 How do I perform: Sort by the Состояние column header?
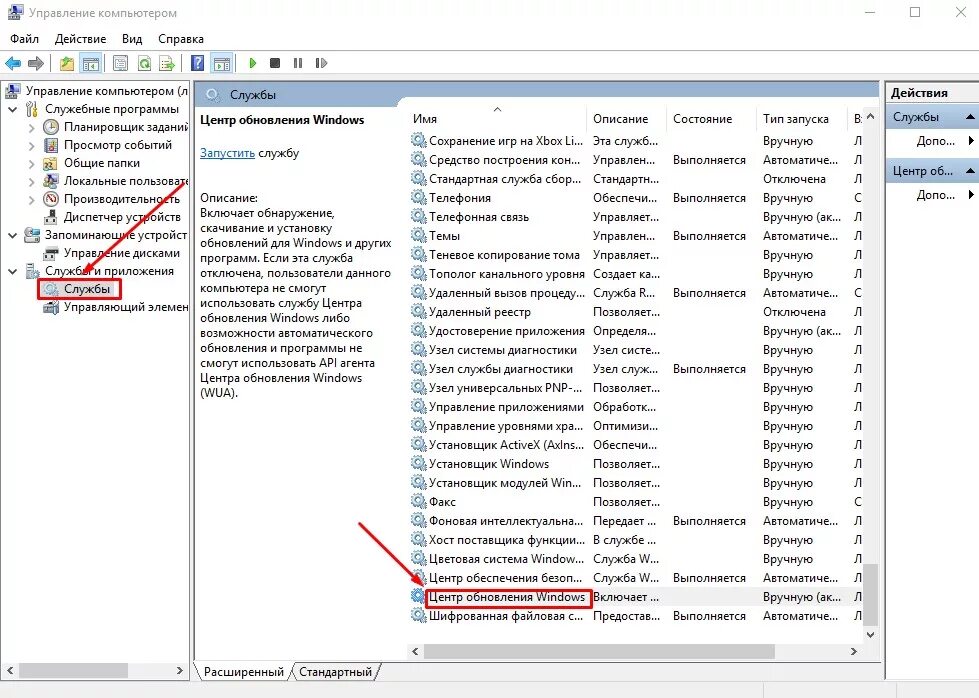click(x=711, y=119)
